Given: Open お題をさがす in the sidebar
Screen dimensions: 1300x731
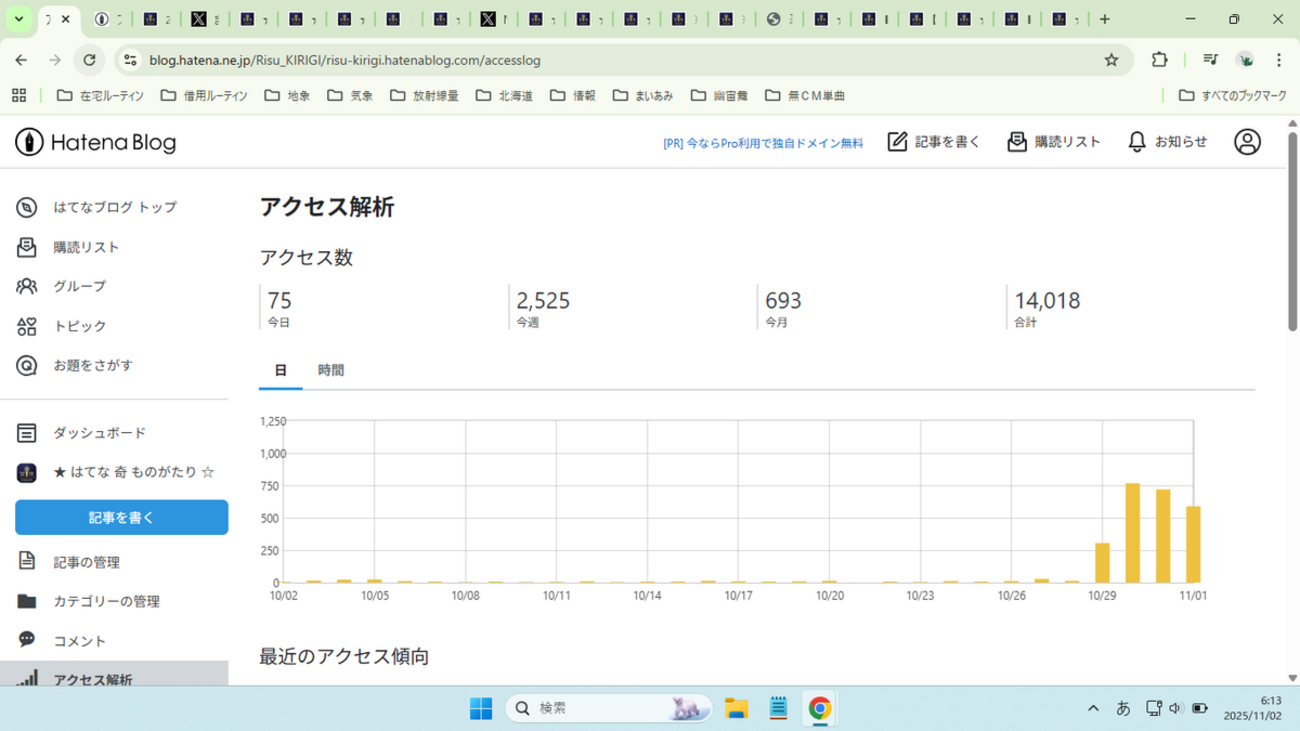Looking at the screenshot, I should (x=92, y=365).
